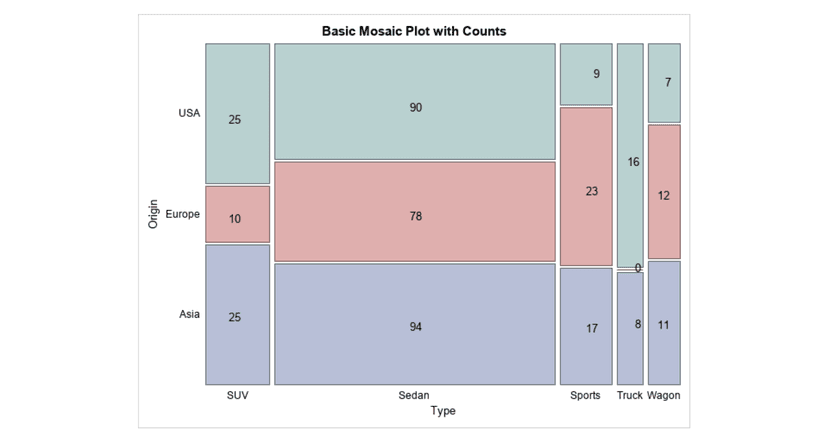Click the Asia Wagon tile showing 11
This screenshot has width=828, height=437.
click(664, 322)
